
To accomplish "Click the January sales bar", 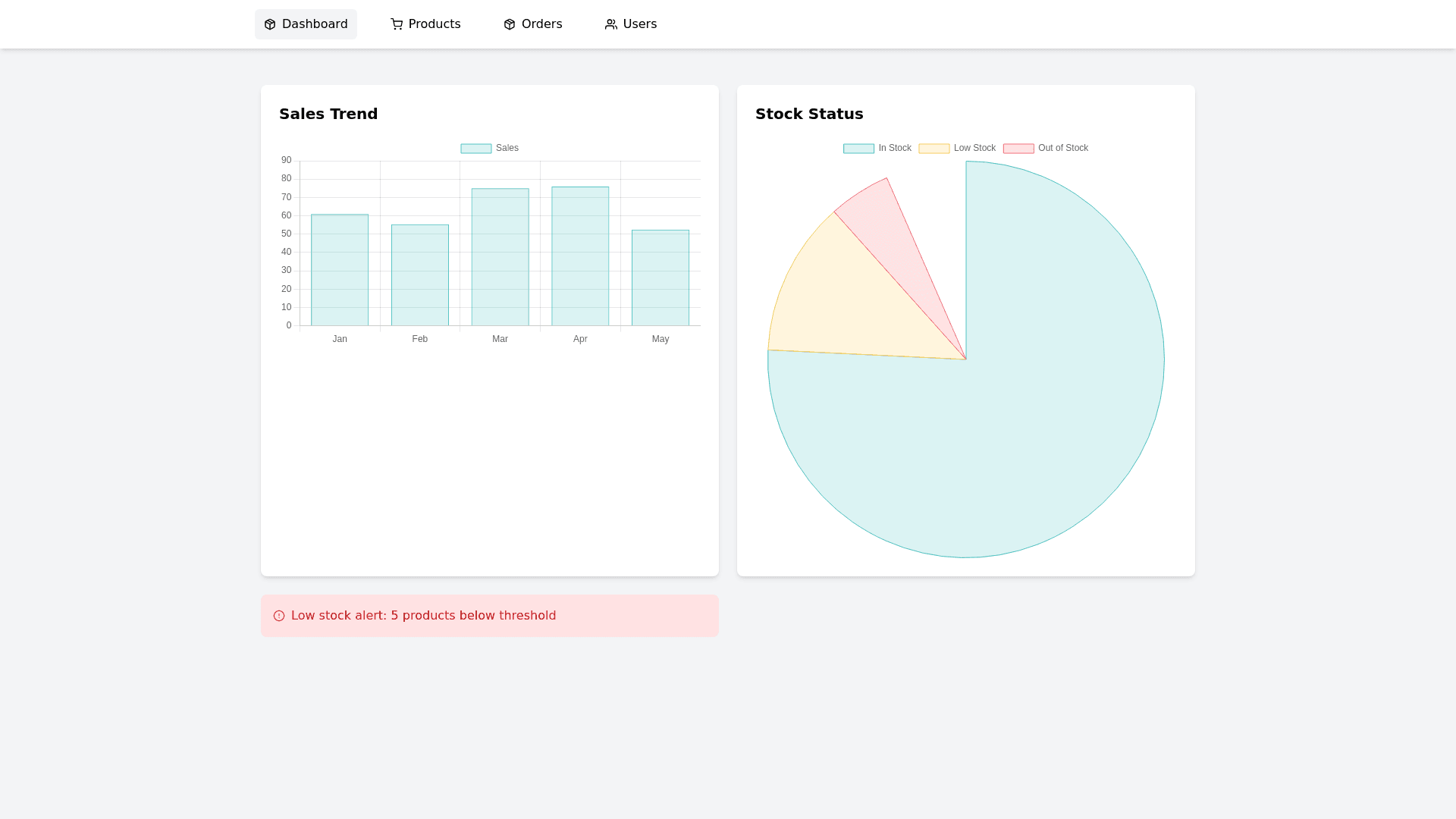I will click(340, 271).
